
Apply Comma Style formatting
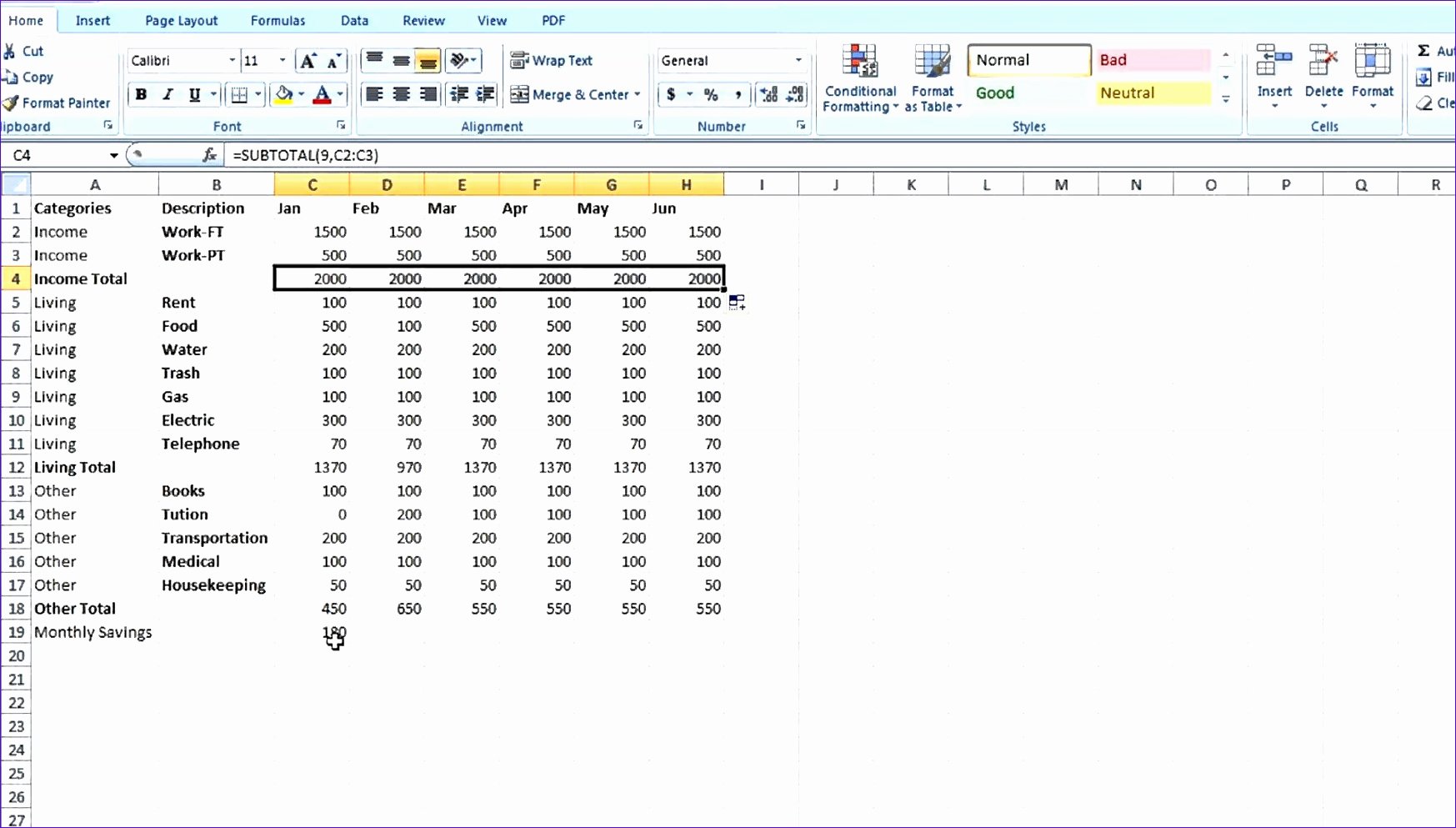pyautogui.click(x=738, y=94)
